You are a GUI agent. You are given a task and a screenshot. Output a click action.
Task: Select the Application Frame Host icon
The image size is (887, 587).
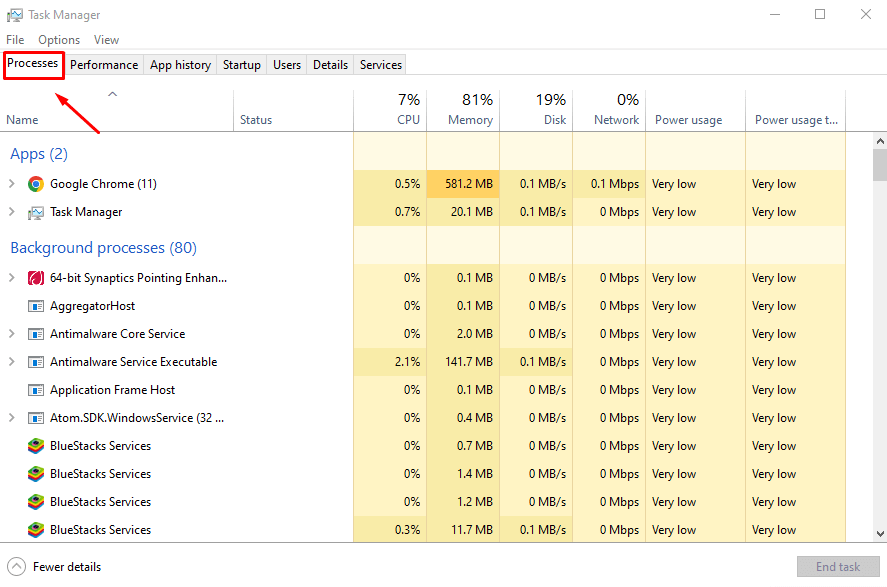(x=36, y=390)
